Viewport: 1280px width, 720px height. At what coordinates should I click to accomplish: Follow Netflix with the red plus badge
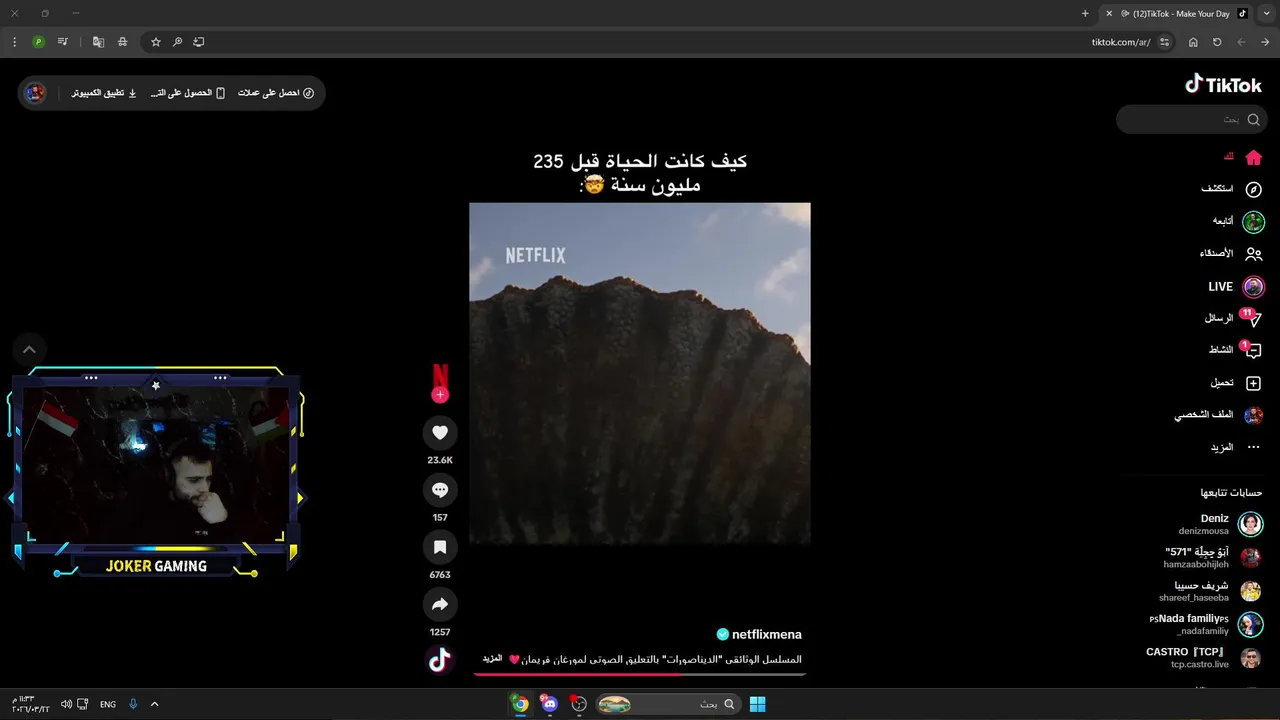(x=440, y=395)
